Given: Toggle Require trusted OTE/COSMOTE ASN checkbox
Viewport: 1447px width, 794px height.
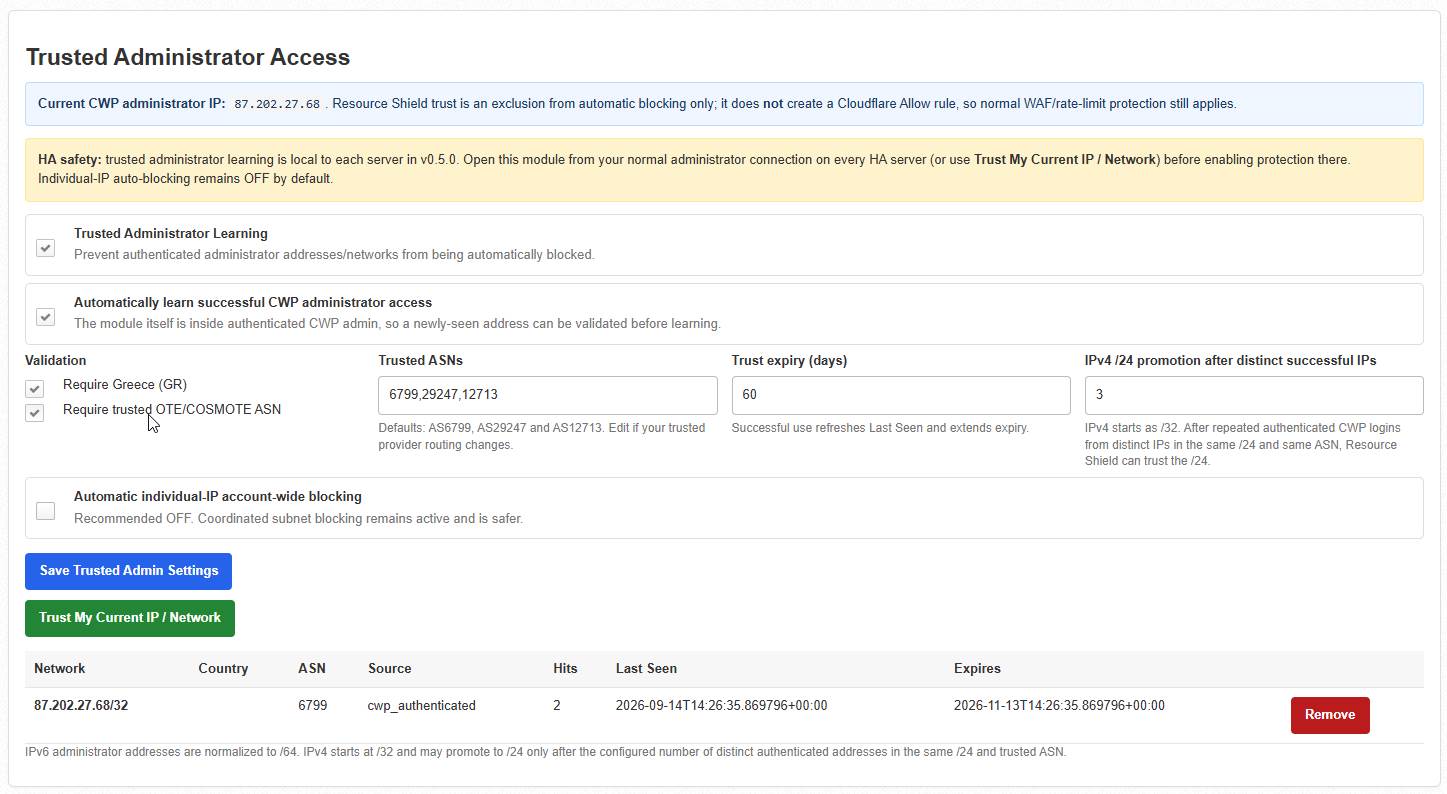Looking at the screenshot, I should click(x=35, y=413).
